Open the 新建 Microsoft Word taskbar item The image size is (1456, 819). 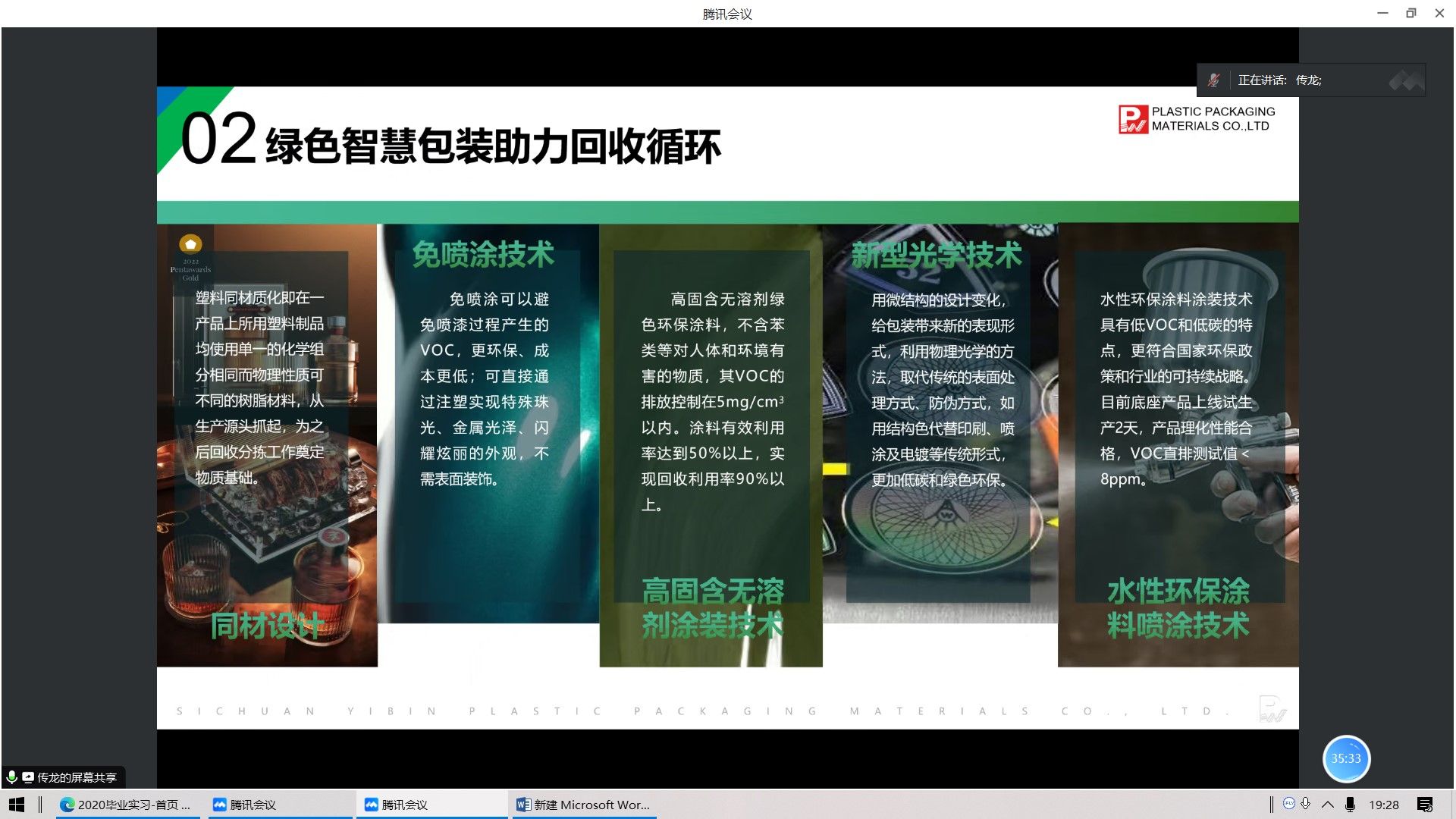coord(582,805)
